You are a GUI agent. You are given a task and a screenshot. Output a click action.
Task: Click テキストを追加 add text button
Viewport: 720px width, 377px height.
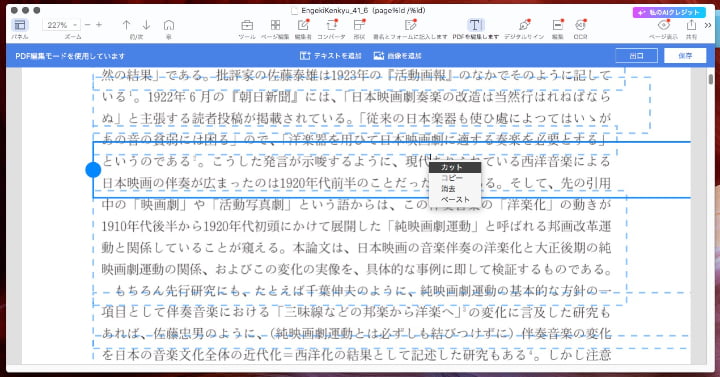click(331, 56)
